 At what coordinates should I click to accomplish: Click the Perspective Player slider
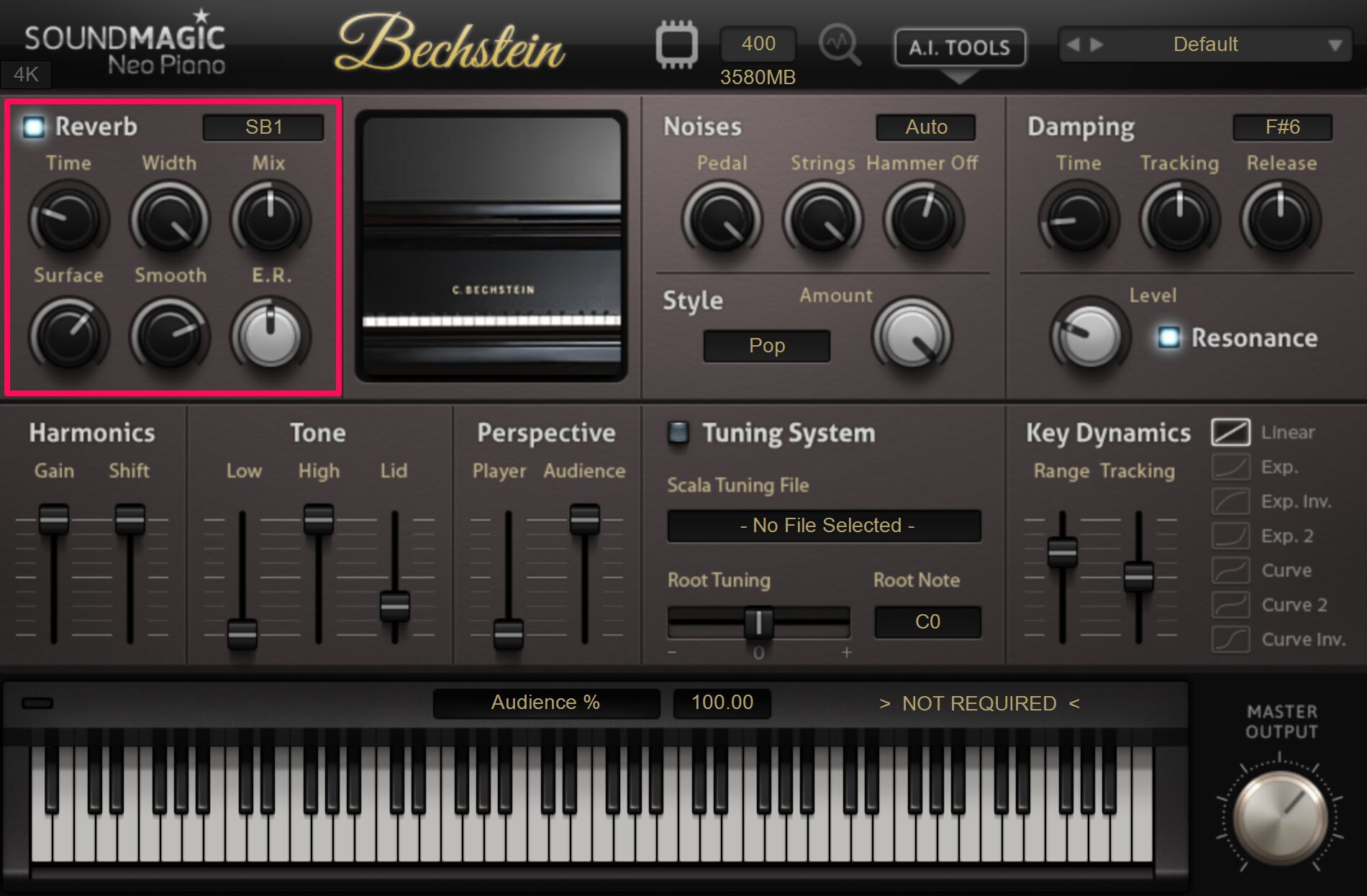509,634
